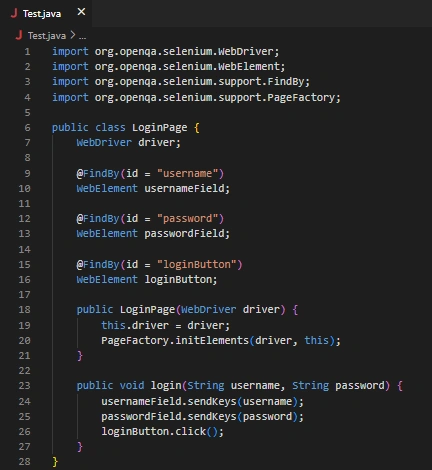Click 'WebDriver driver;' field declaration on line 7
The width and height of the screenshot is (432, 470).
click(x=128, y=143)
